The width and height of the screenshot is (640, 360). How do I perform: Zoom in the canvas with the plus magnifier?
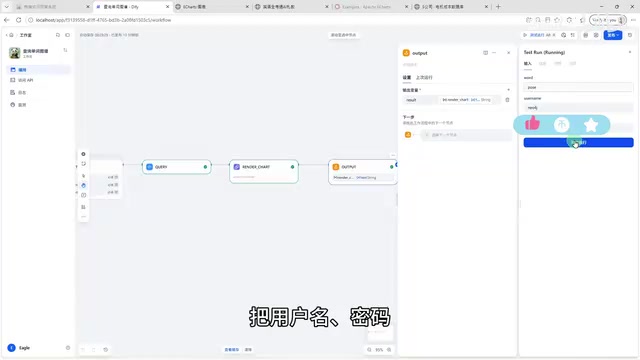(x=389, y=350)
